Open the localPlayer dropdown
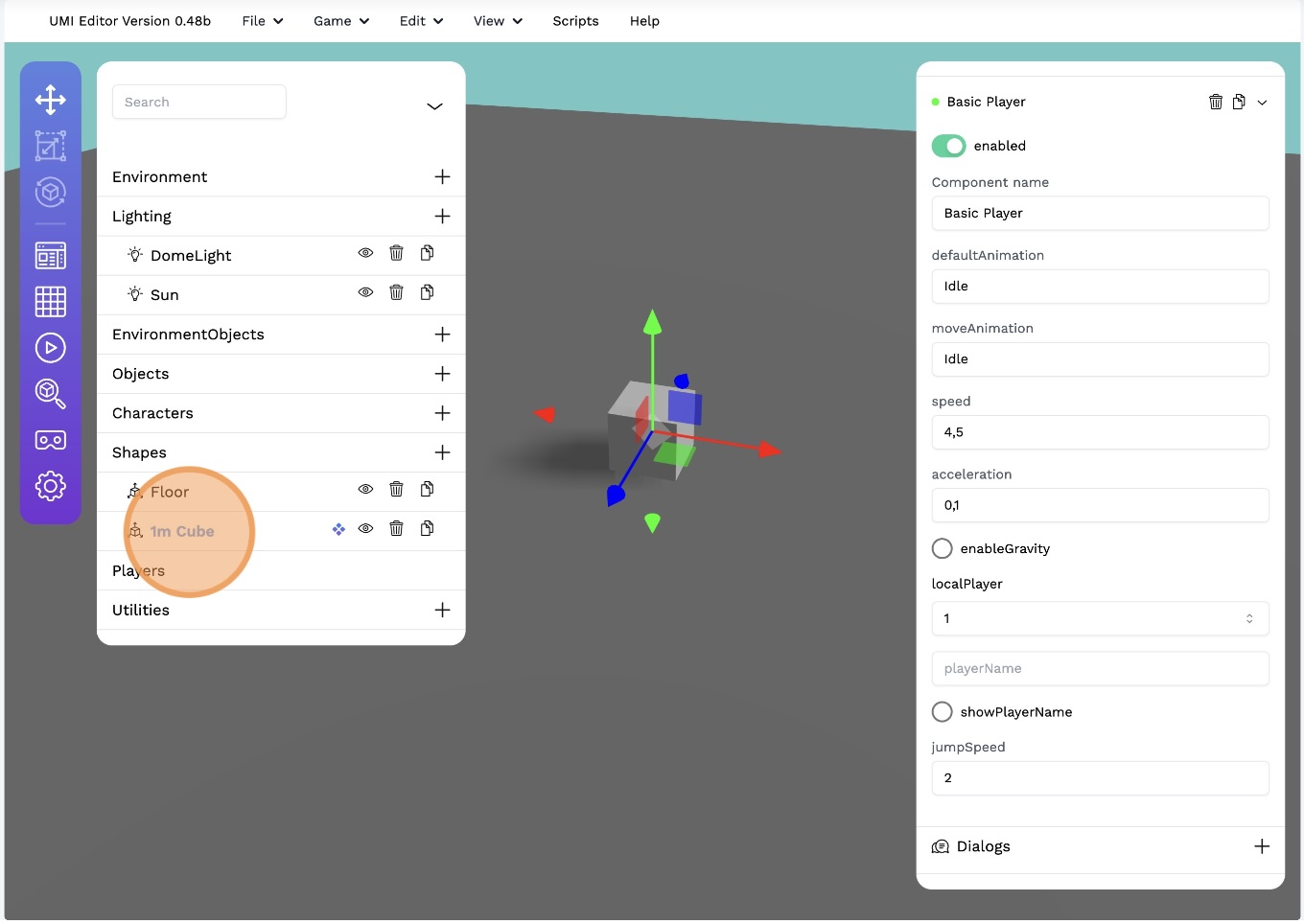The height and width of the screenshot is (924, 1304). (1100, 618)
